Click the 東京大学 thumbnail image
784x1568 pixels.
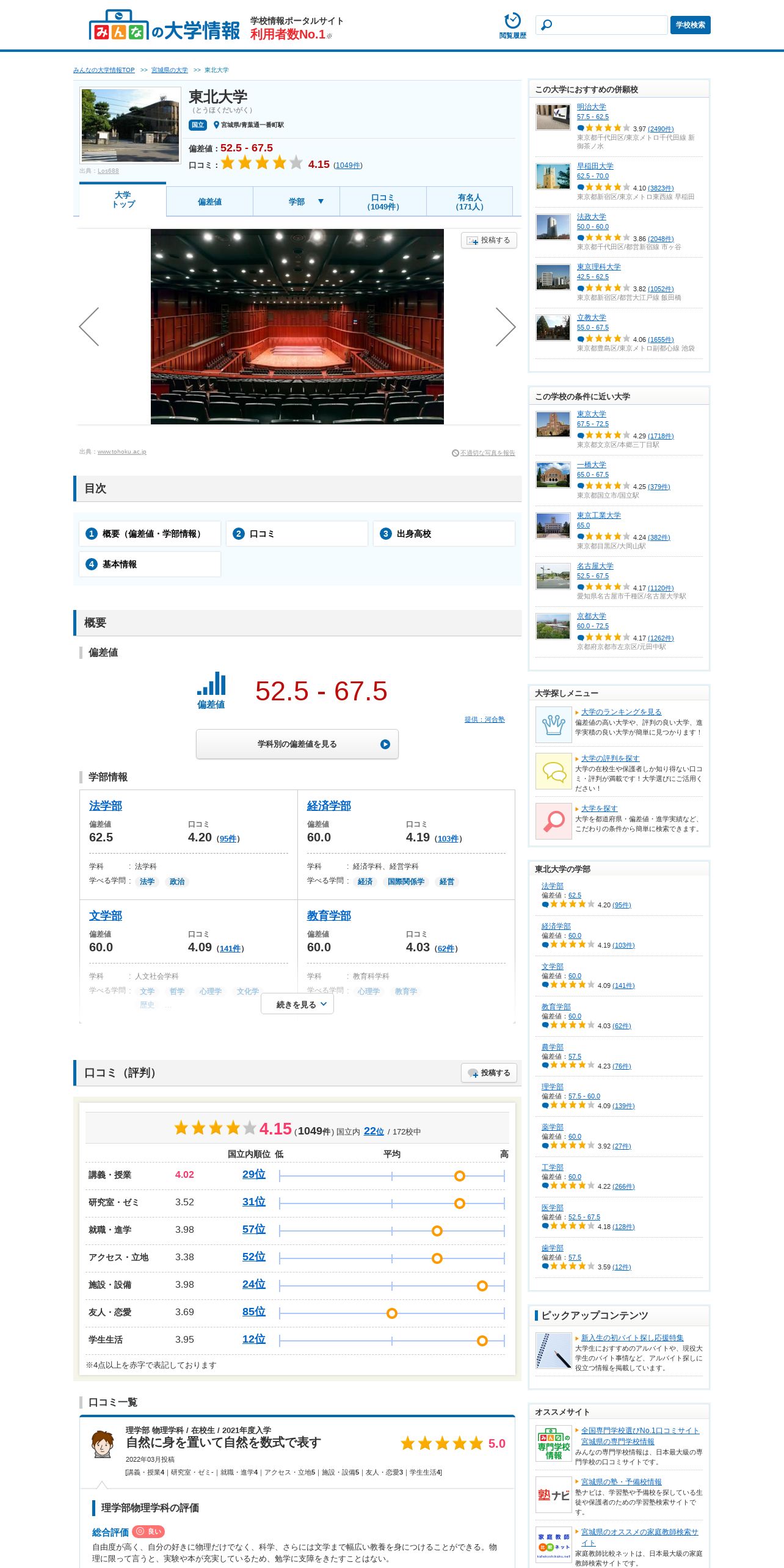coord(553,424)
